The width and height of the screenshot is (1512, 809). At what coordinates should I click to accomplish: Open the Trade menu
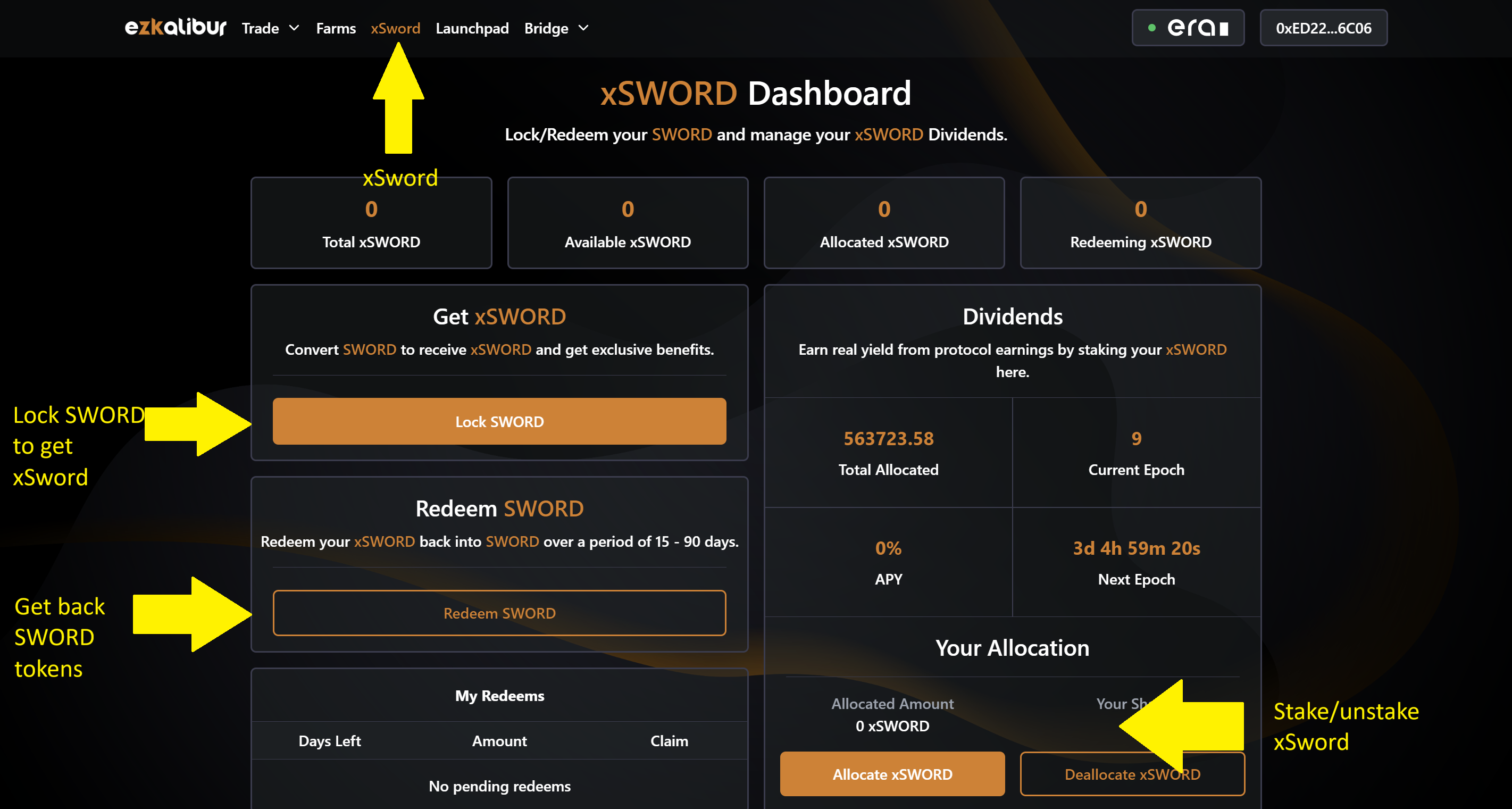click(261, 28)
